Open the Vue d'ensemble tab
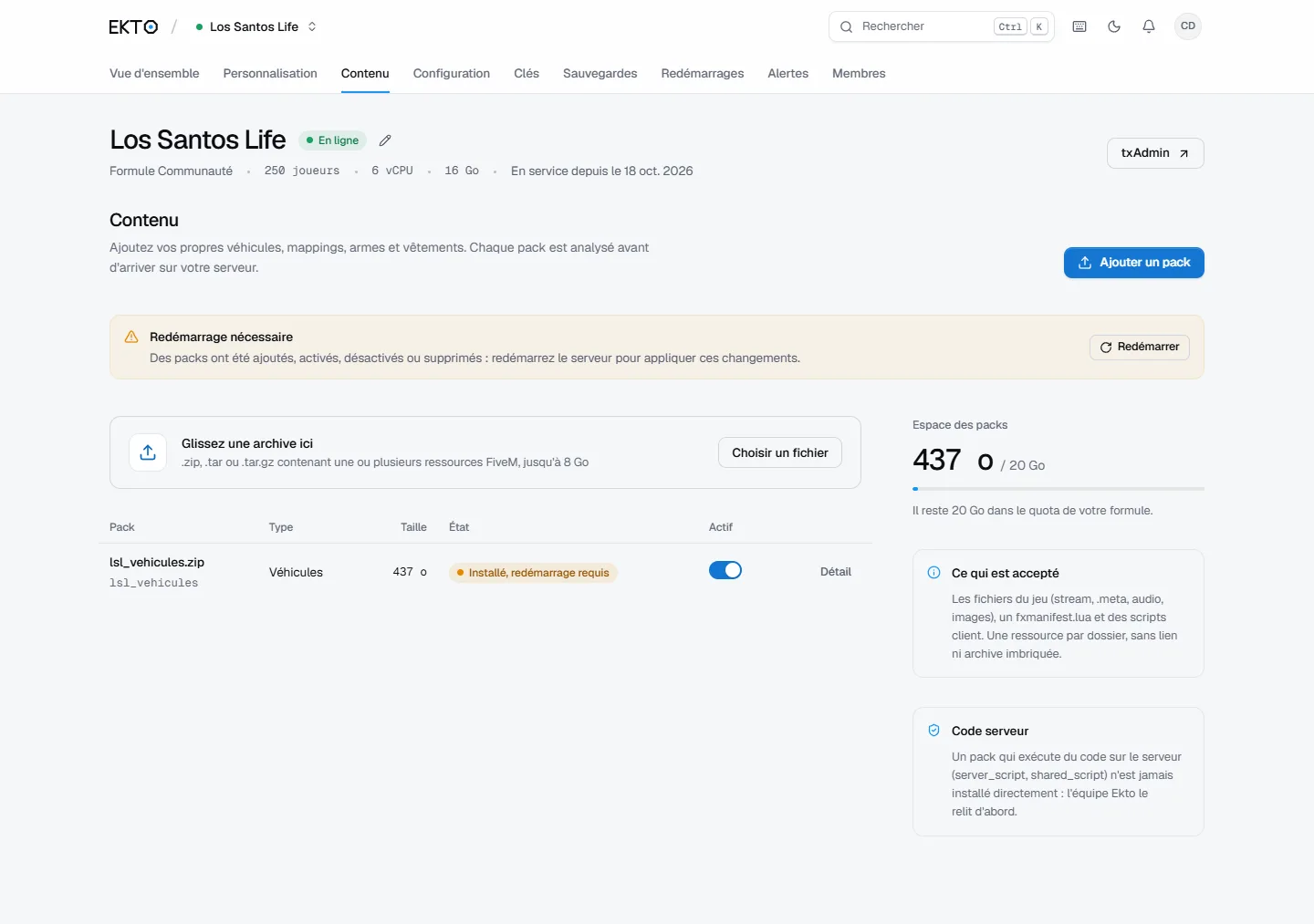Image resolution: width=1314 pixels, height=924 pixels. (x=154, y=74)
